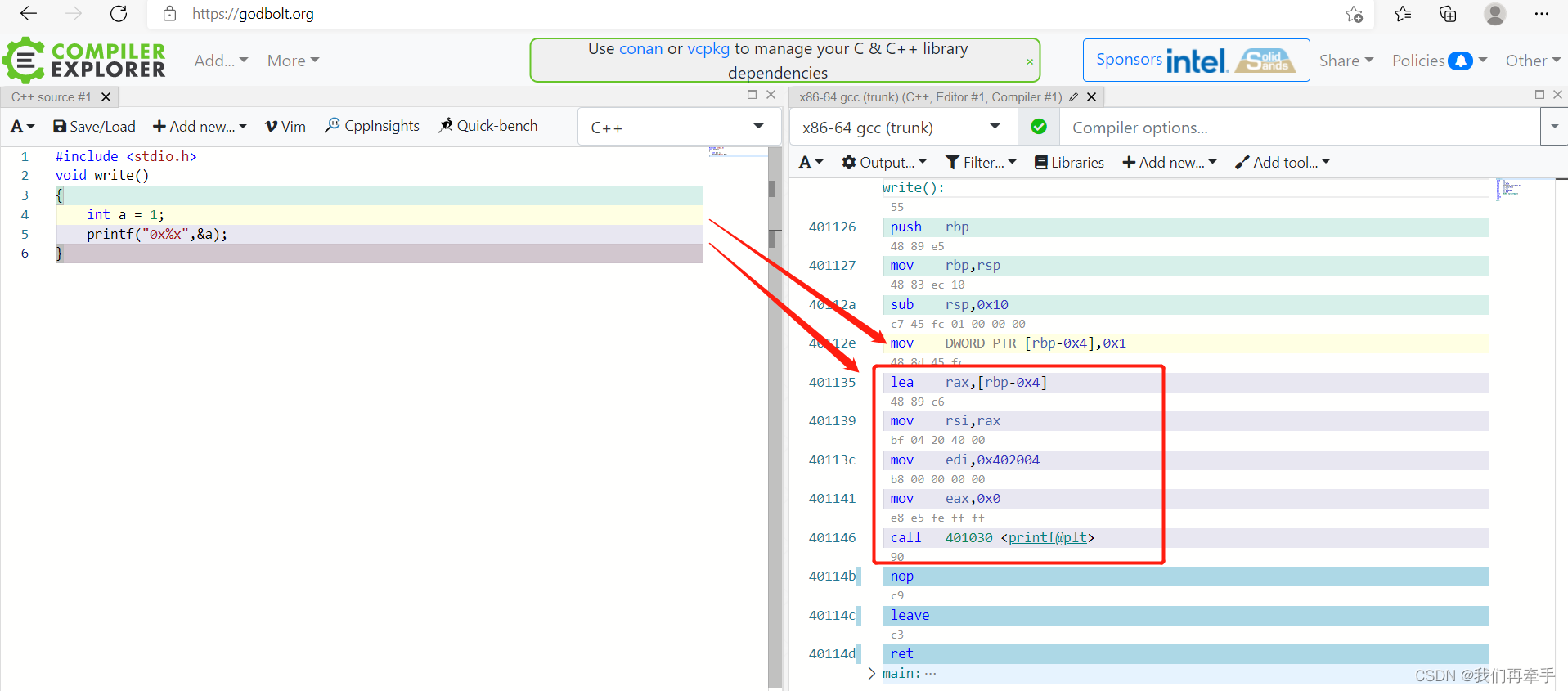Screen dimensions: 1568x691
Task: Open the Add... menu in top bar
Action: tap(221, 61)
